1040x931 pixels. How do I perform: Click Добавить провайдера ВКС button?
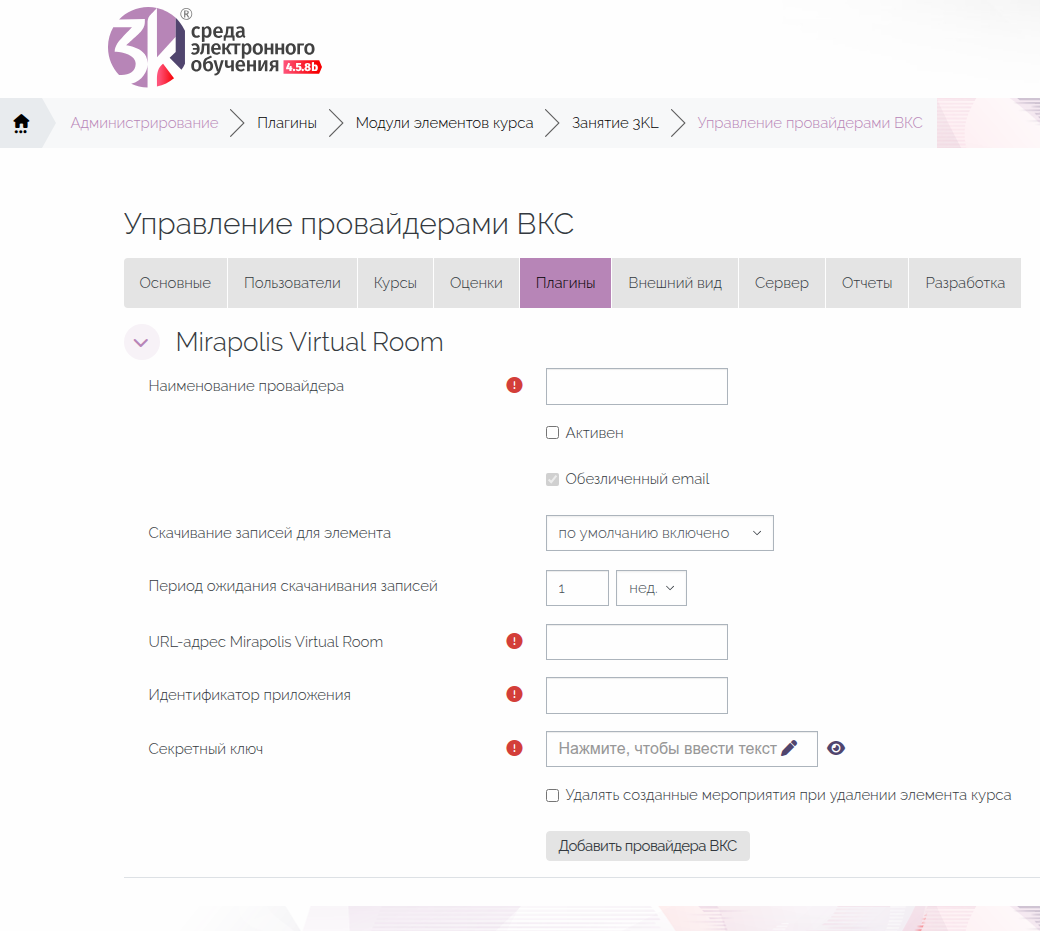(647, 846)
